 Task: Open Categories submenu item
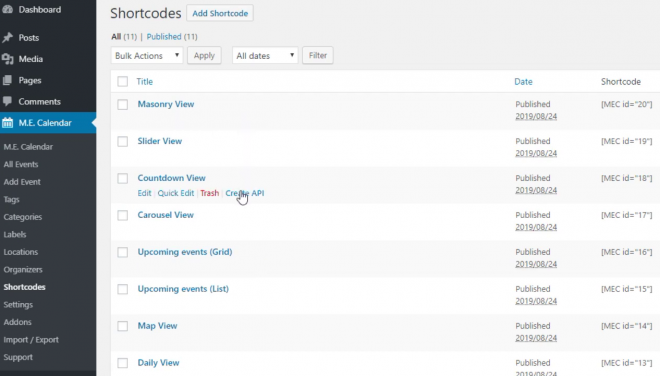pyautogui.click(x=23, y=217)
